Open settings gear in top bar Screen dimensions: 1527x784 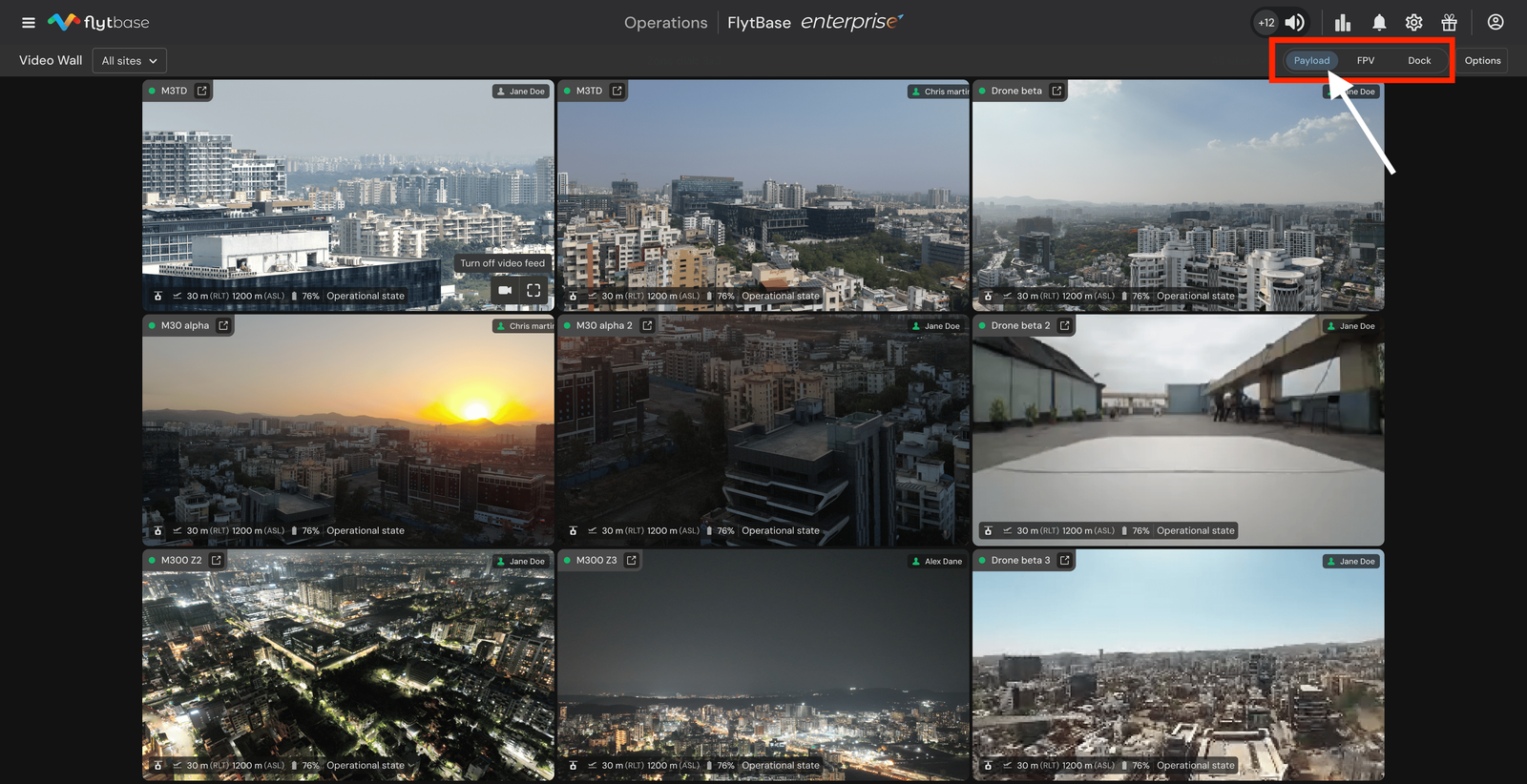pos(1414,22)
